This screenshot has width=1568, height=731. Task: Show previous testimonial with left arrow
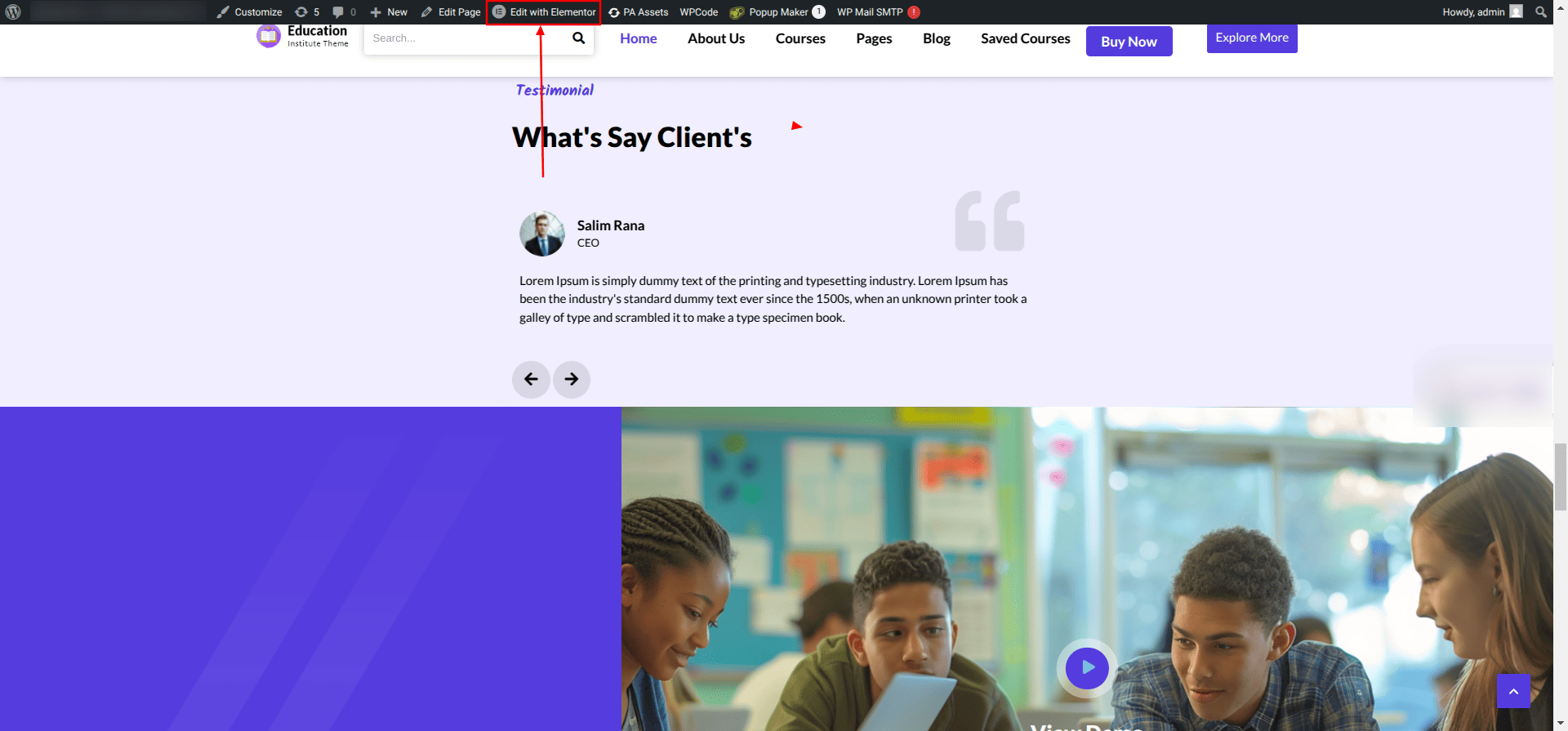pyautogui.click(x=531, y=379)
